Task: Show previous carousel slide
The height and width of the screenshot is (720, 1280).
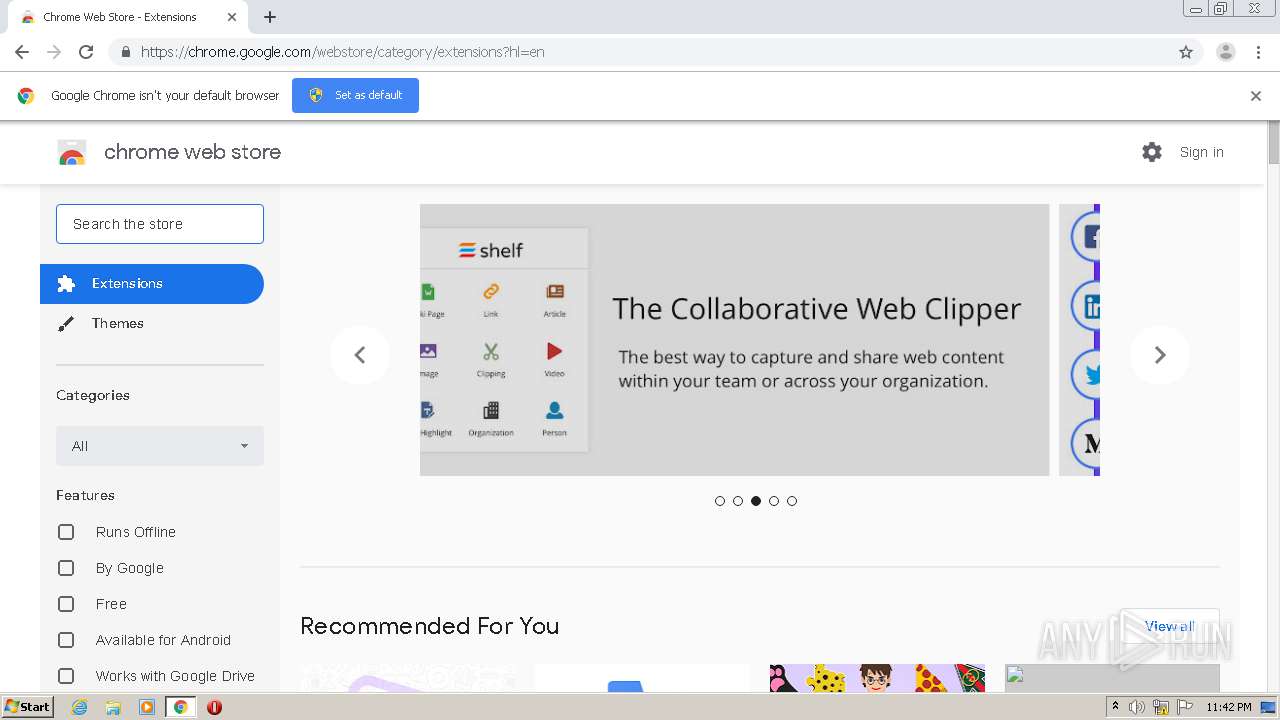Action: click(x=360, y=354)
